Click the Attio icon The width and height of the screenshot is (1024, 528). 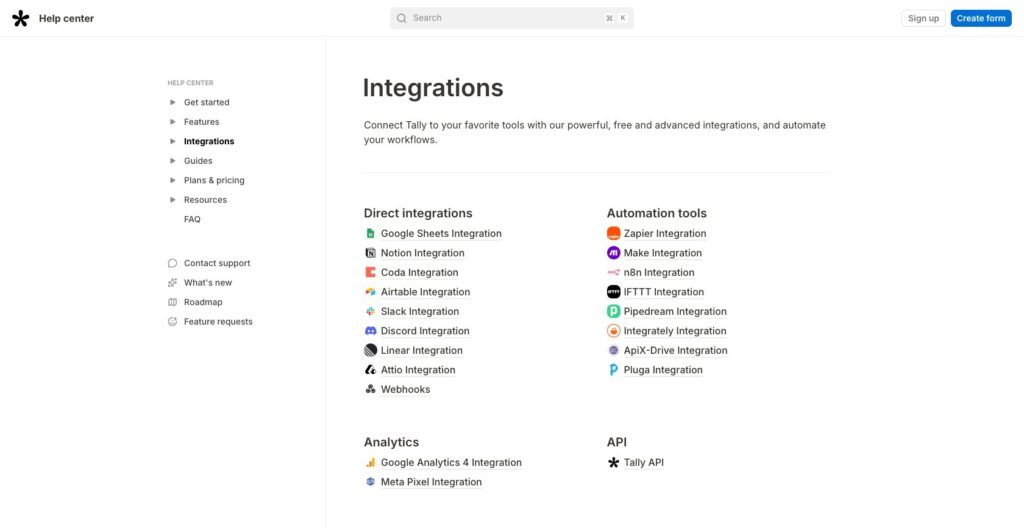[370, 370]
